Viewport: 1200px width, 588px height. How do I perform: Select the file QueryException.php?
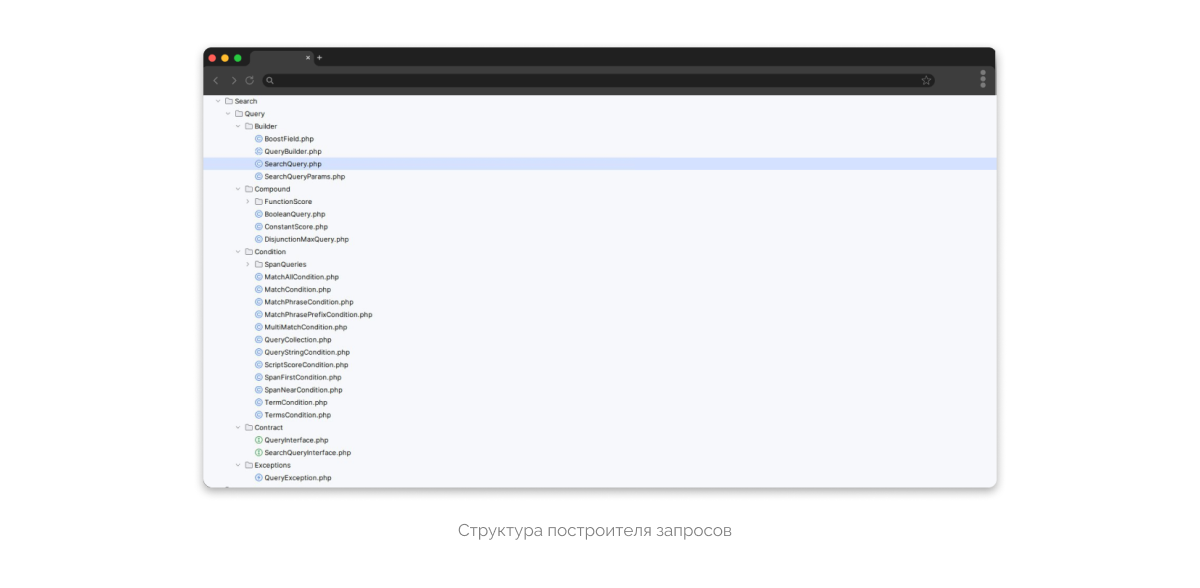(298, 478)
